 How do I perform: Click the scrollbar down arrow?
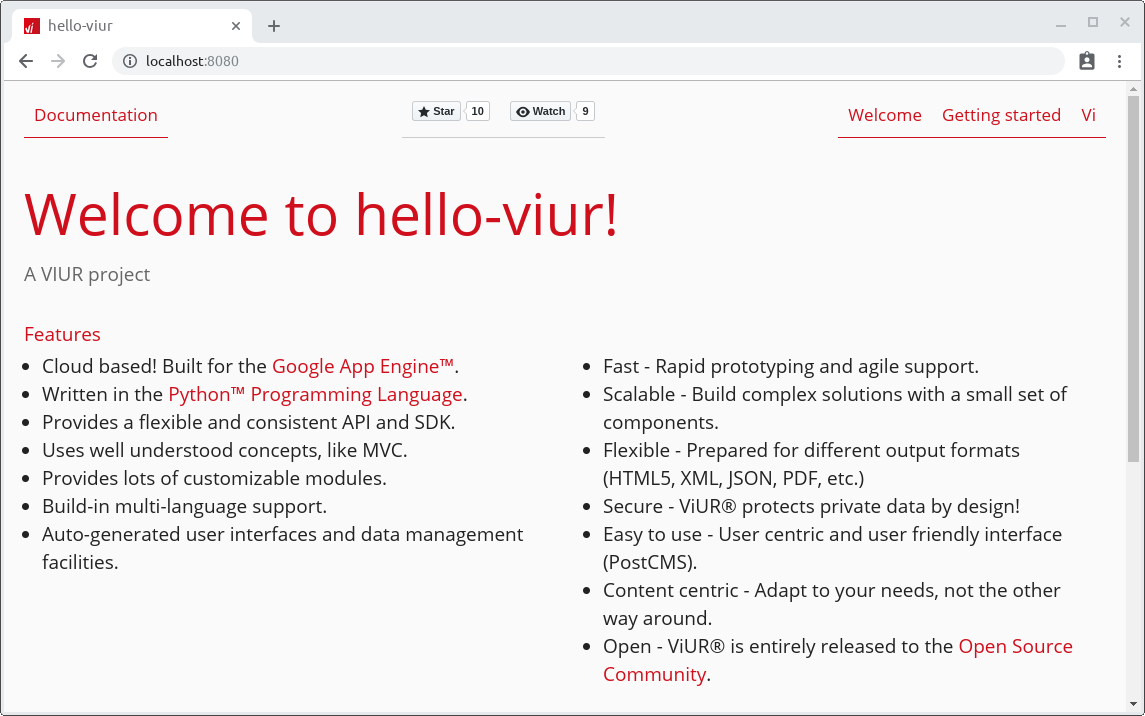coord(1133,704)
